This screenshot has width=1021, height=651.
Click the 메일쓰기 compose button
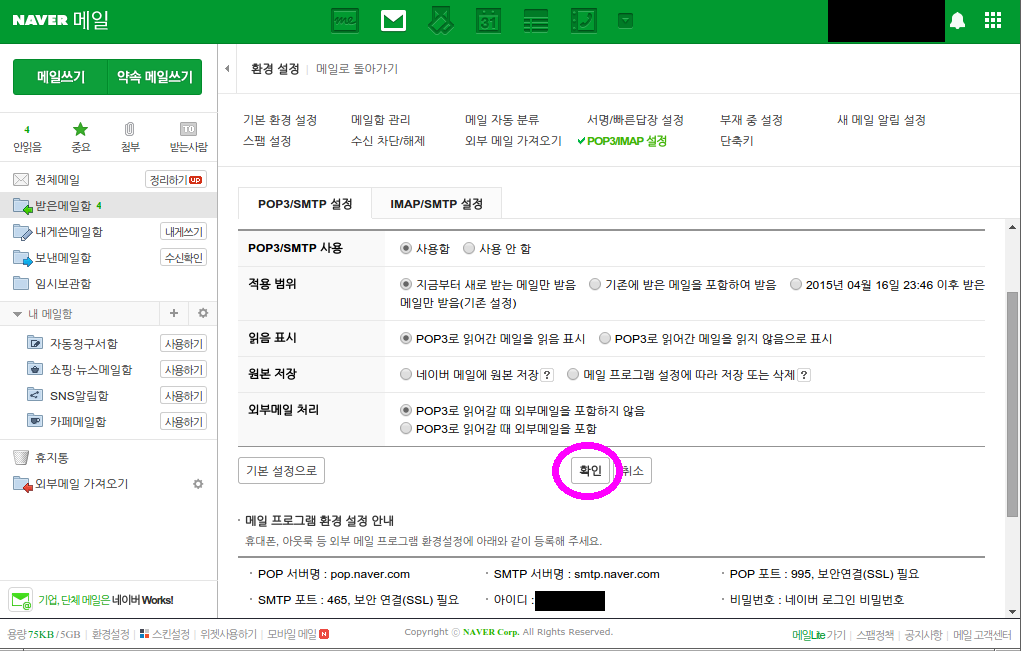tap(58, 76)
